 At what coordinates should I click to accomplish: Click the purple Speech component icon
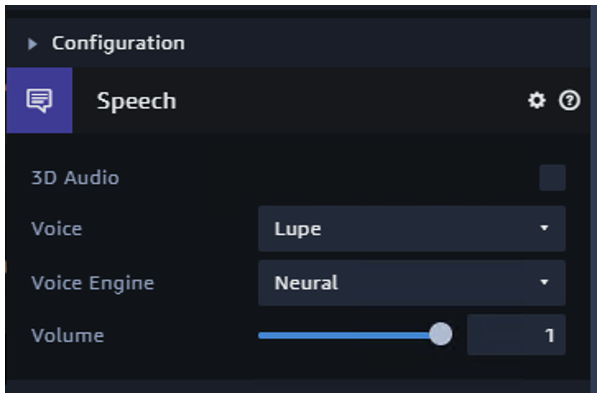(39, 100)
